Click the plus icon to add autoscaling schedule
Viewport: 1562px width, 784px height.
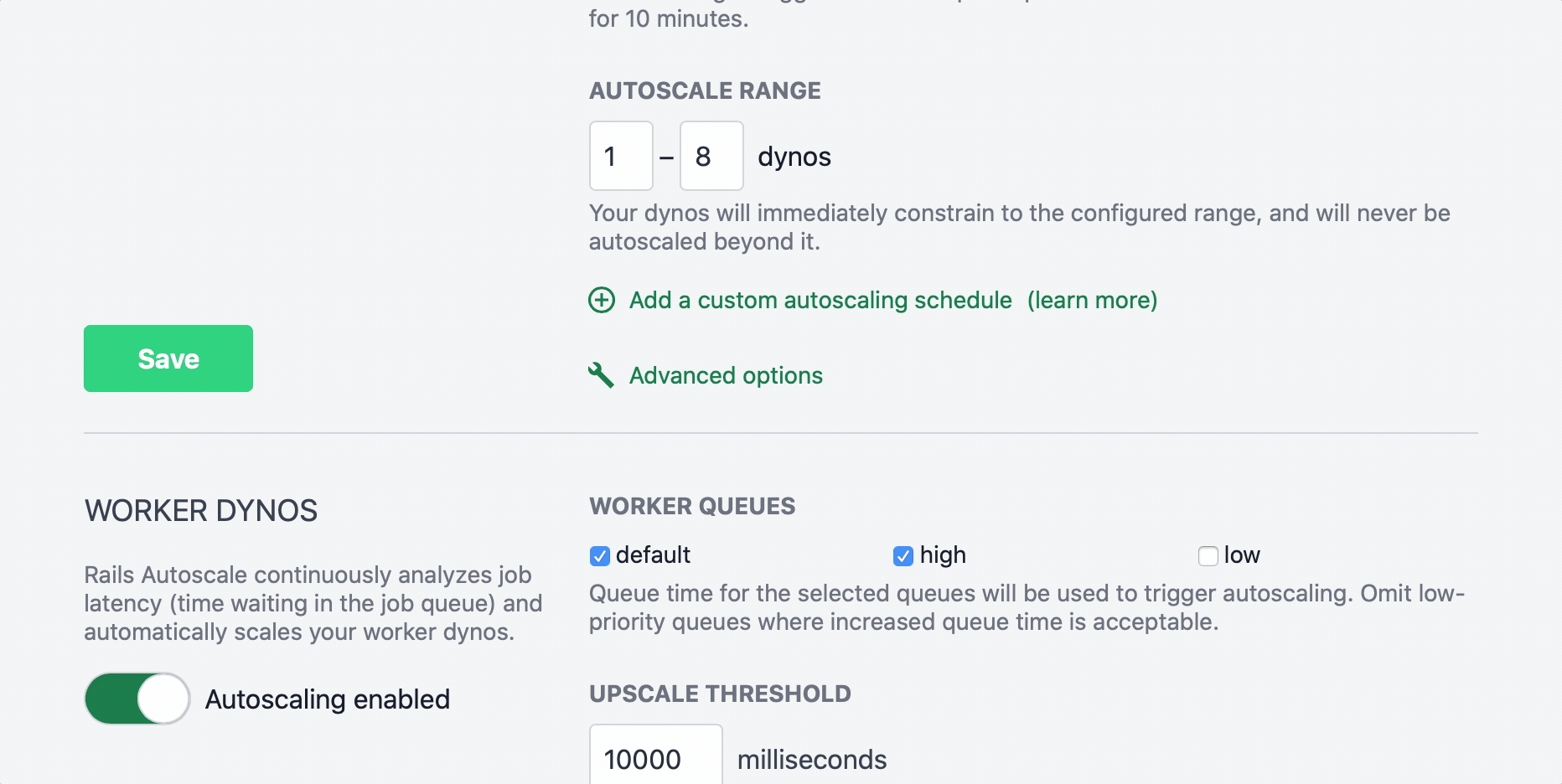[601, 300]
